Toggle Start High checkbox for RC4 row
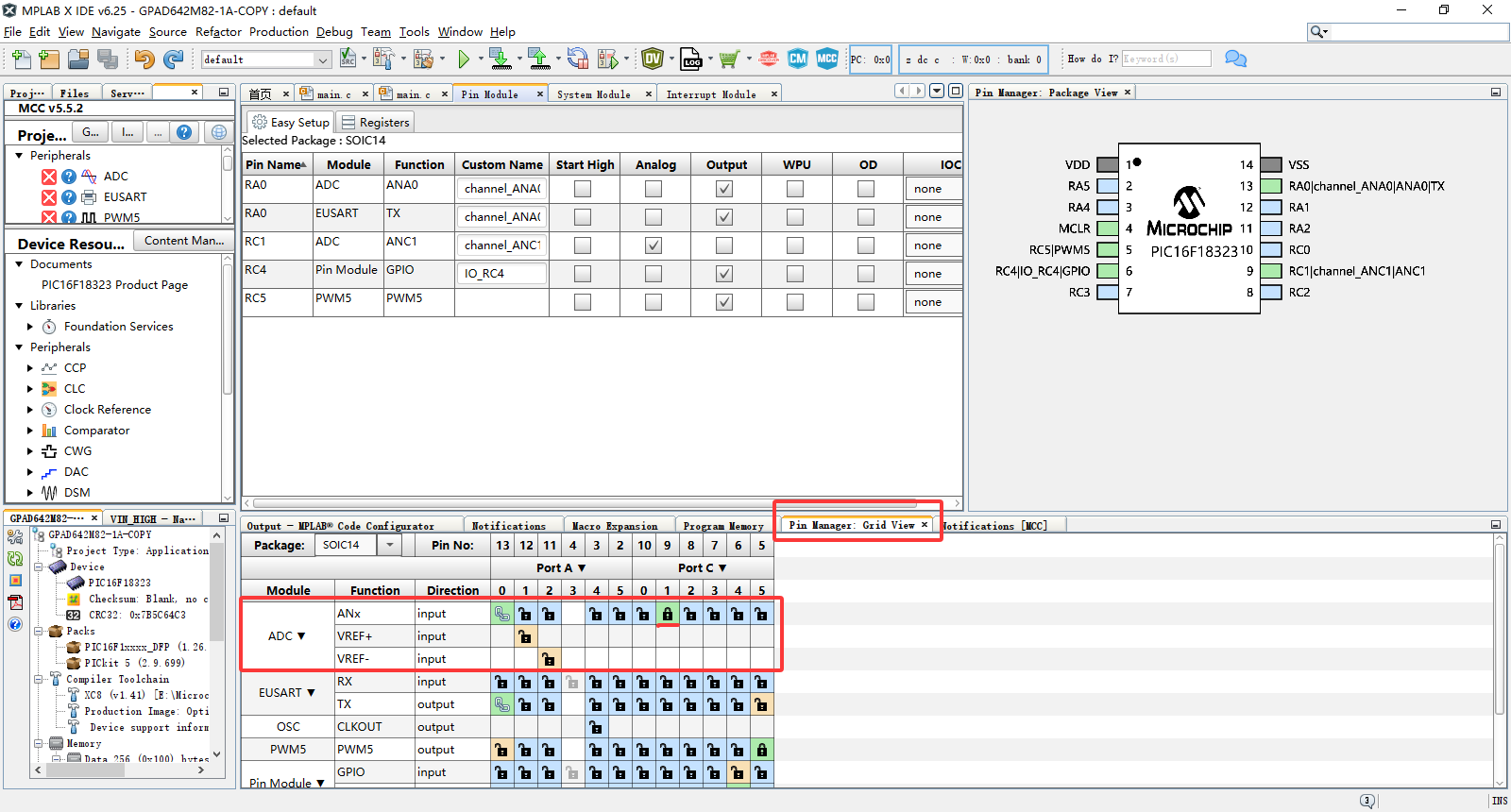Screen dimensions: 1511x812 pos(583,274)
